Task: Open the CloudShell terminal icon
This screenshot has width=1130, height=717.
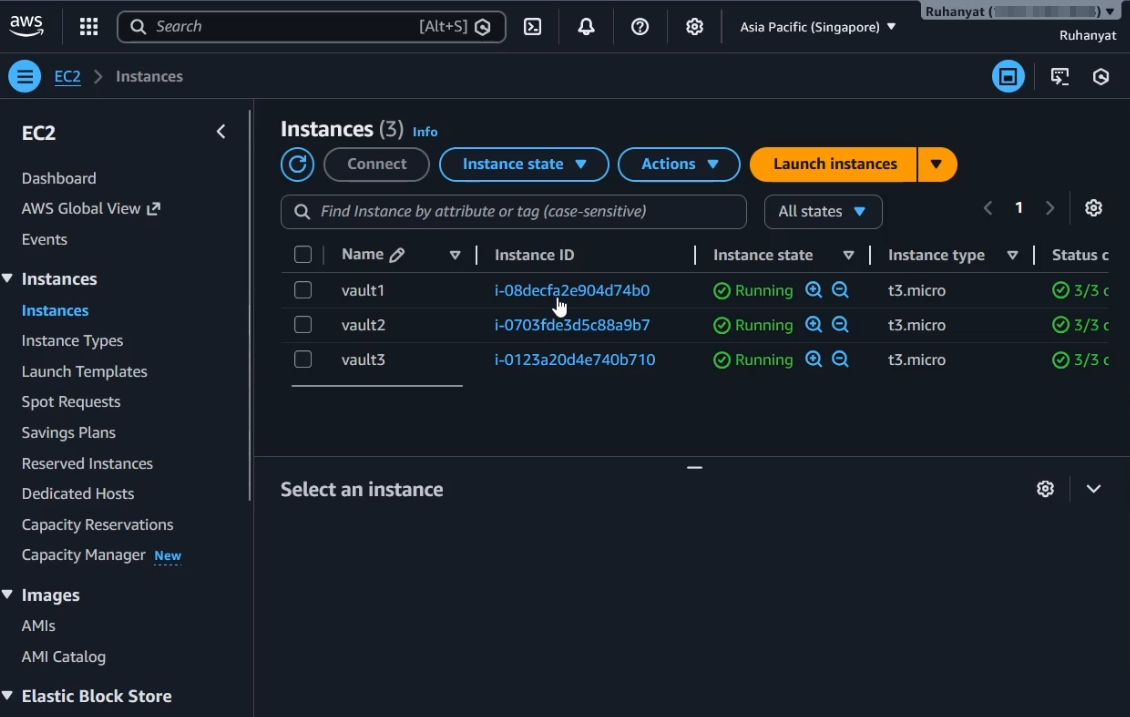Action: (532, 27)
